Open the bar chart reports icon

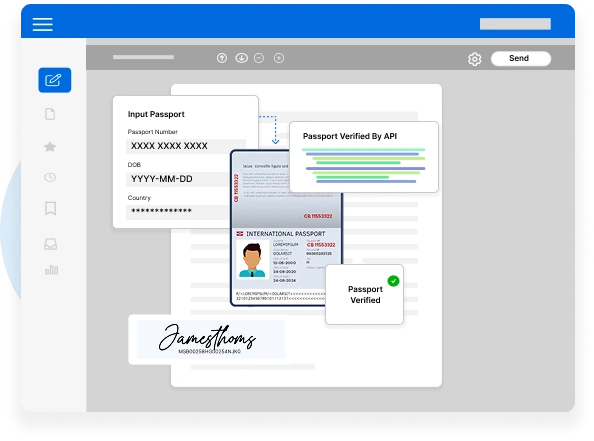pyautogui.click(x=52, y=270)
